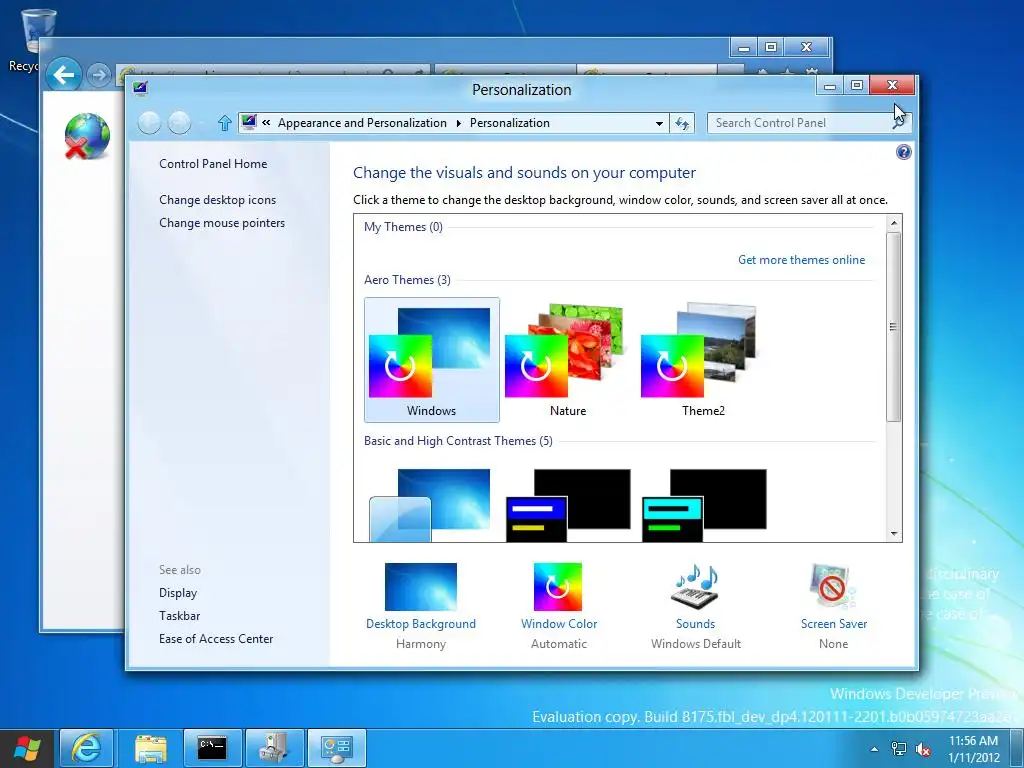This screenshot has height=768, width=1024.
Task: Select the Windows Basic theme thumbnail
Action: coord(432,504)
